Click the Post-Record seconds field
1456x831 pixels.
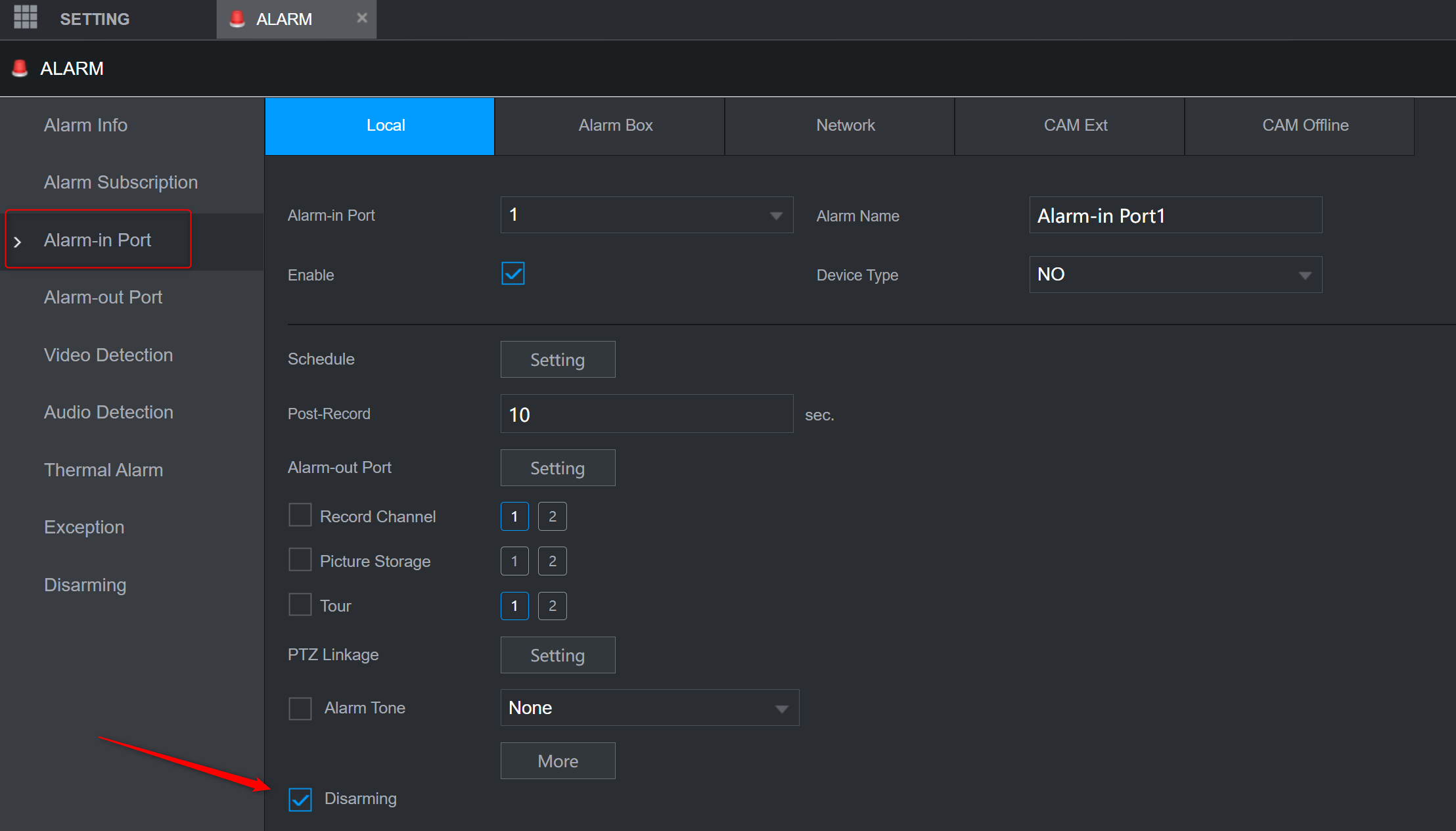click(647, 414)
